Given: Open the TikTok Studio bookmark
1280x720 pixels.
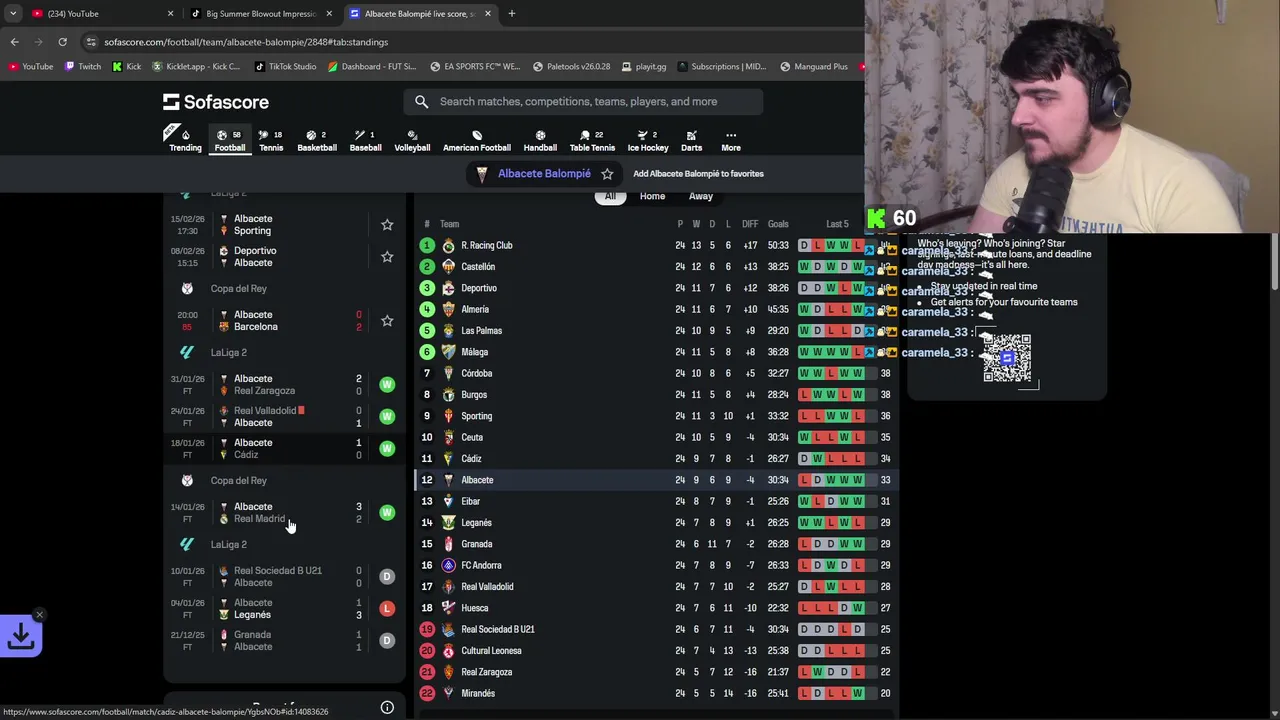Looking at the screenshot, I should 286,67.
